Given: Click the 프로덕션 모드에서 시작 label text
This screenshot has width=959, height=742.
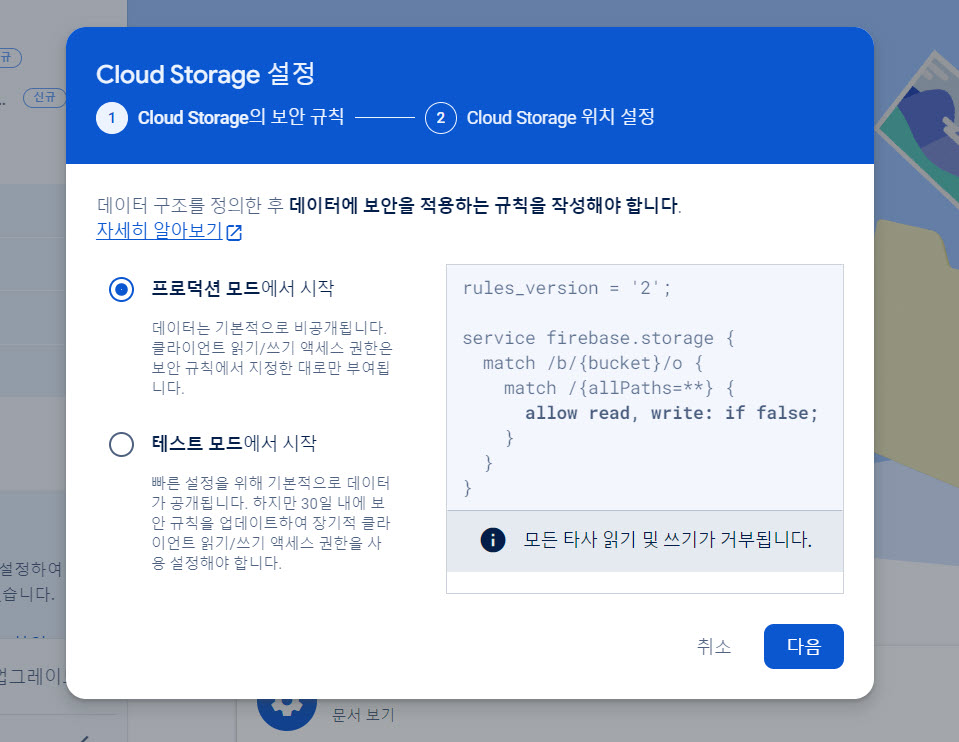Looking at the screenshot, I should 243,288.
